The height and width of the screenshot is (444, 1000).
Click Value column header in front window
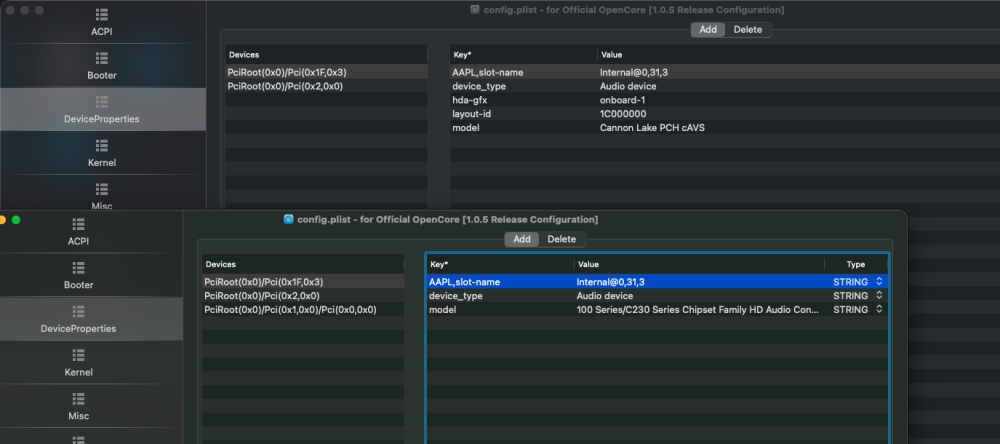(699, 264)
